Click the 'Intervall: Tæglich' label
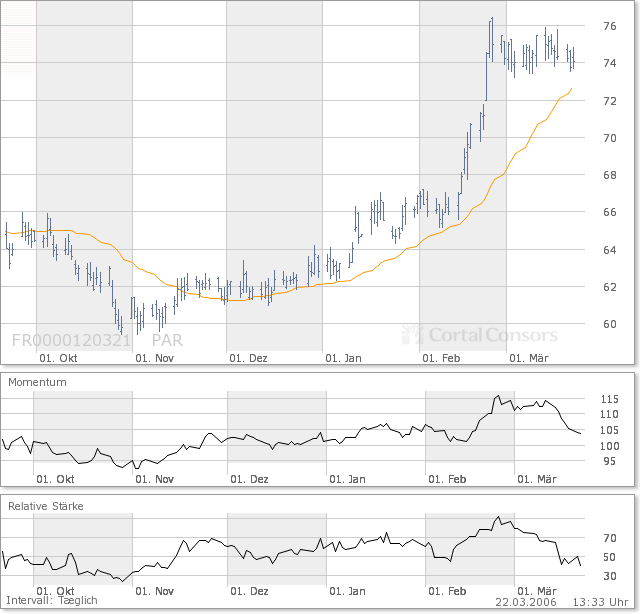 [52, 601]
